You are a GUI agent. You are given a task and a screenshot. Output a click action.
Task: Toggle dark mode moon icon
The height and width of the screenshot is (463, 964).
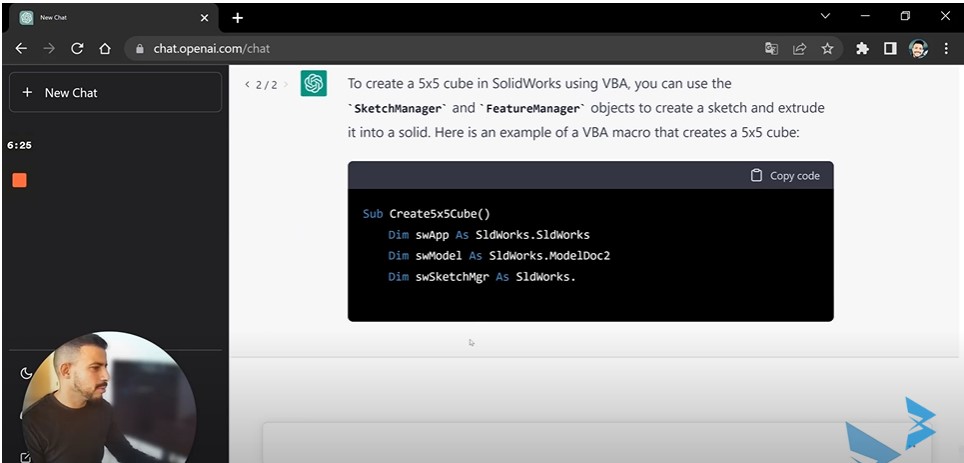point(26,373)
